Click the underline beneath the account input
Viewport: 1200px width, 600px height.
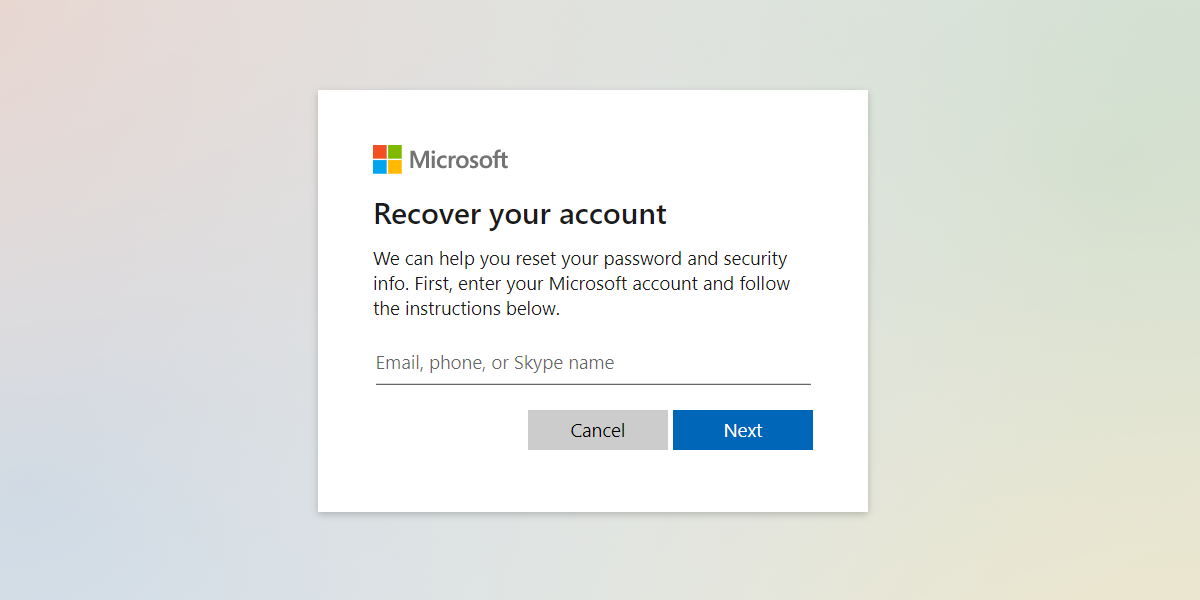coord(592,381)
